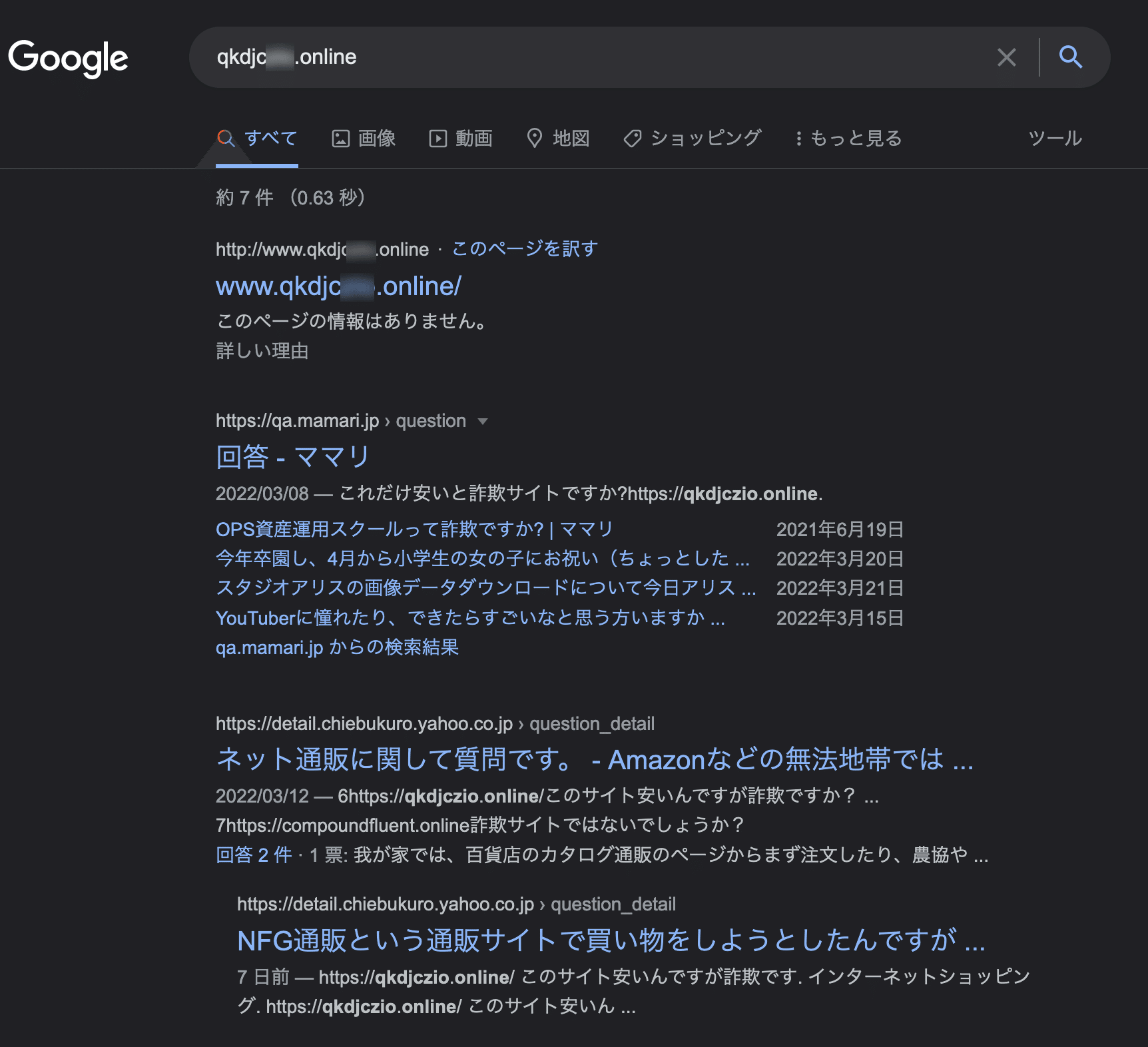View more results via qa.mamari.jp からの検索結果
Image resolution: width=1148 pixels, height=1047 pixels.
point(336,647)
